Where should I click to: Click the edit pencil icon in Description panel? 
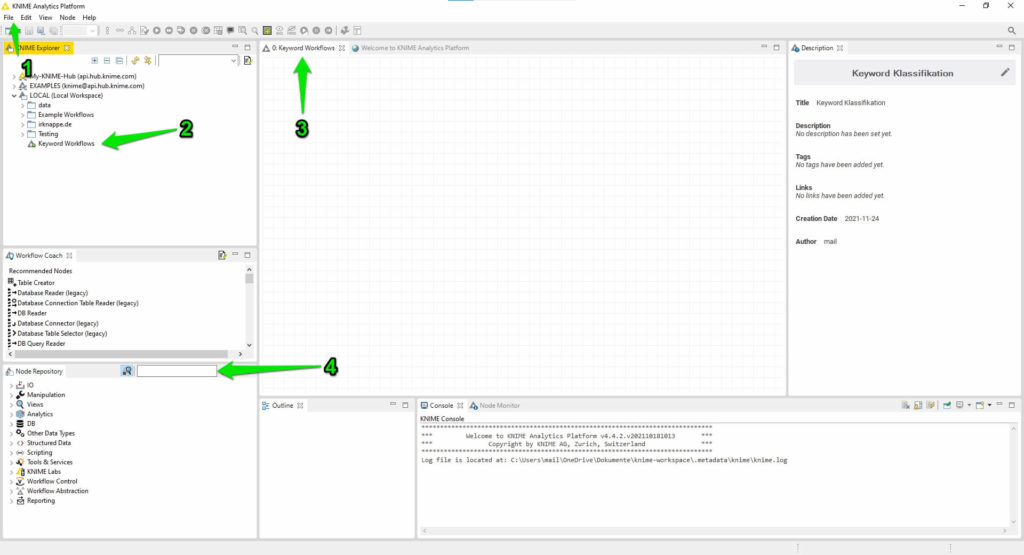1005,72
